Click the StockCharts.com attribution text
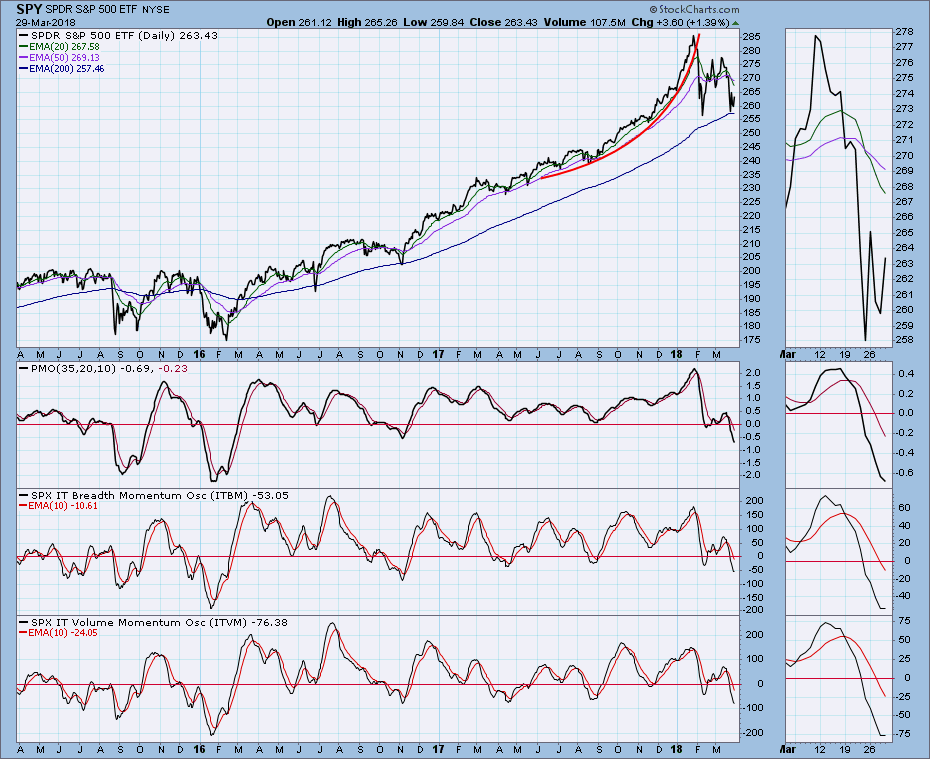 point(694,9)
